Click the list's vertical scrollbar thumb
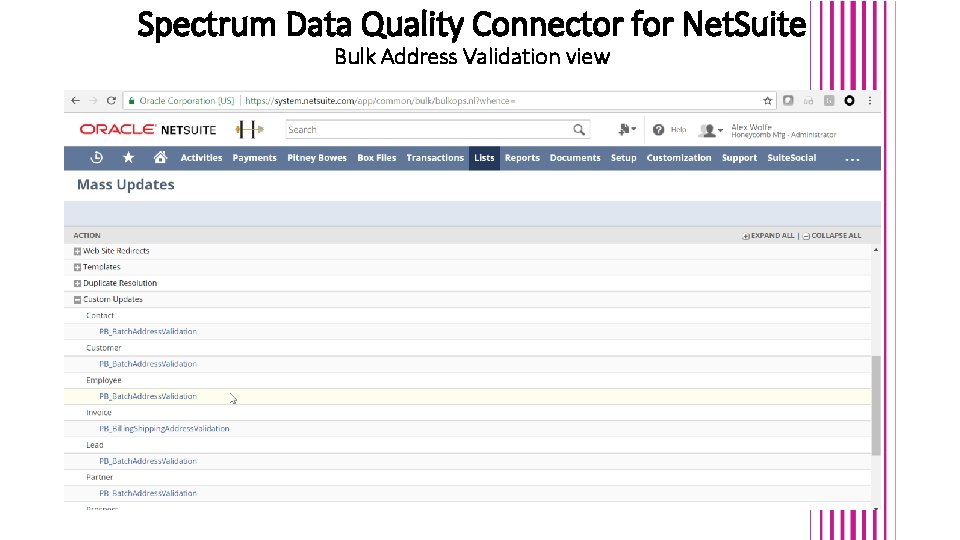960x540 pixels. [x=876, y=405]
